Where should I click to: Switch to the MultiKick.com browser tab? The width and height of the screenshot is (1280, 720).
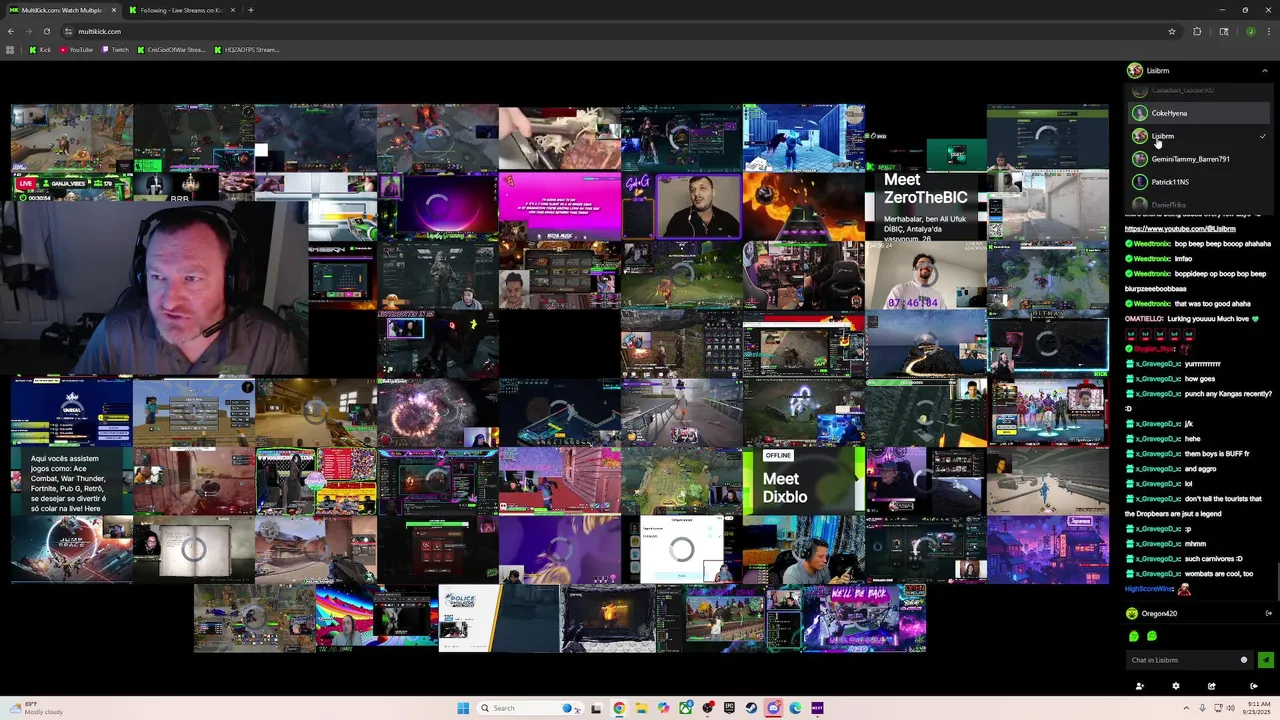pos(62,10)
